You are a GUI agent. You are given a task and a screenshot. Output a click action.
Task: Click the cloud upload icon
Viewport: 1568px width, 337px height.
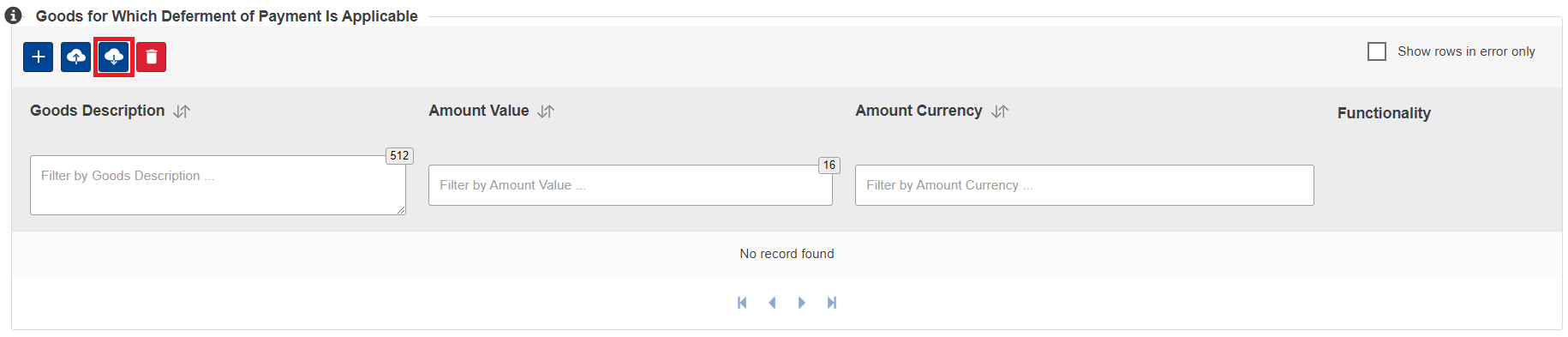[75, 57]
